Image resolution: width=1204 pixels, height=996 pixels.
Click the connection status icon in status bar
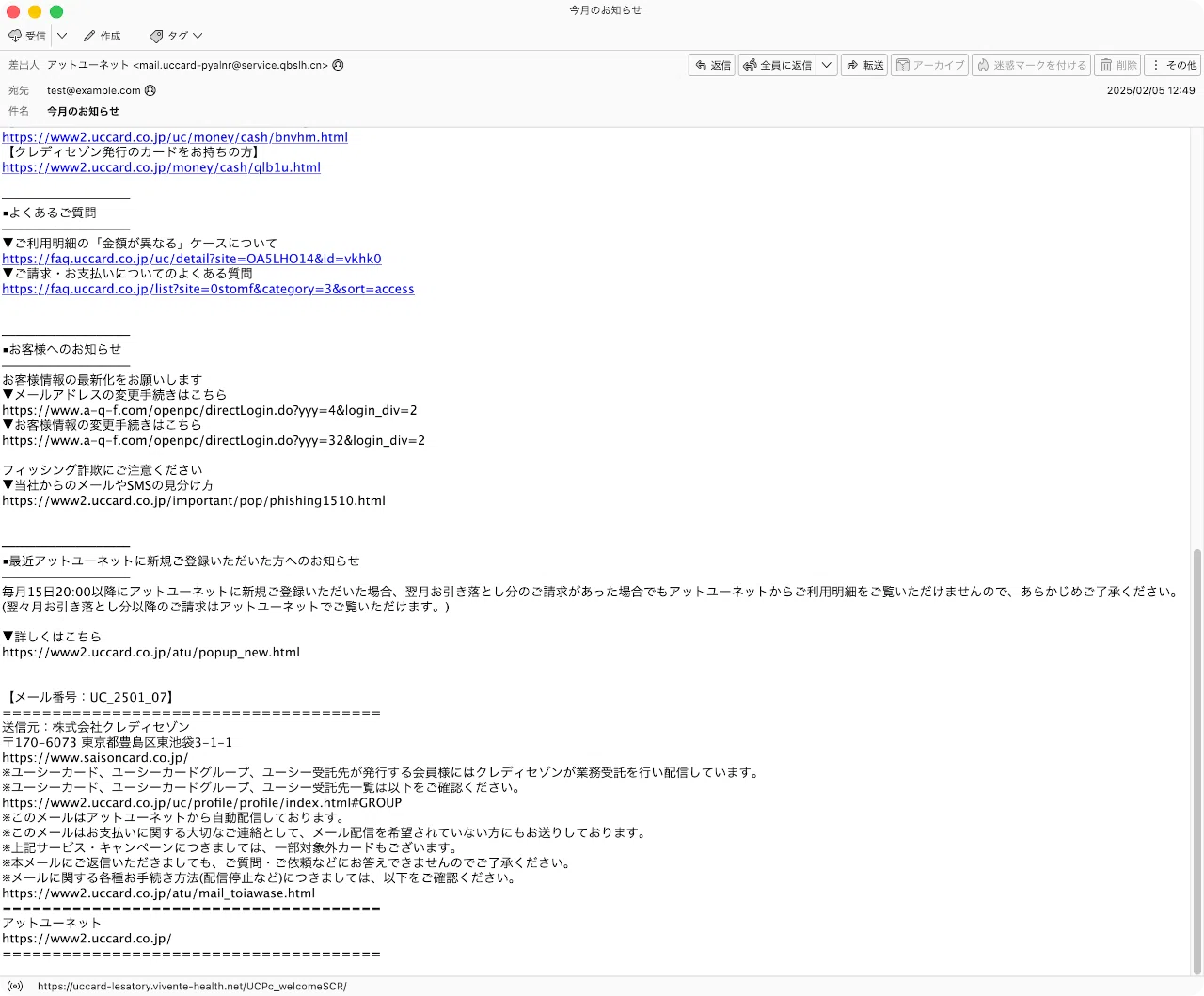coord(15,987)
